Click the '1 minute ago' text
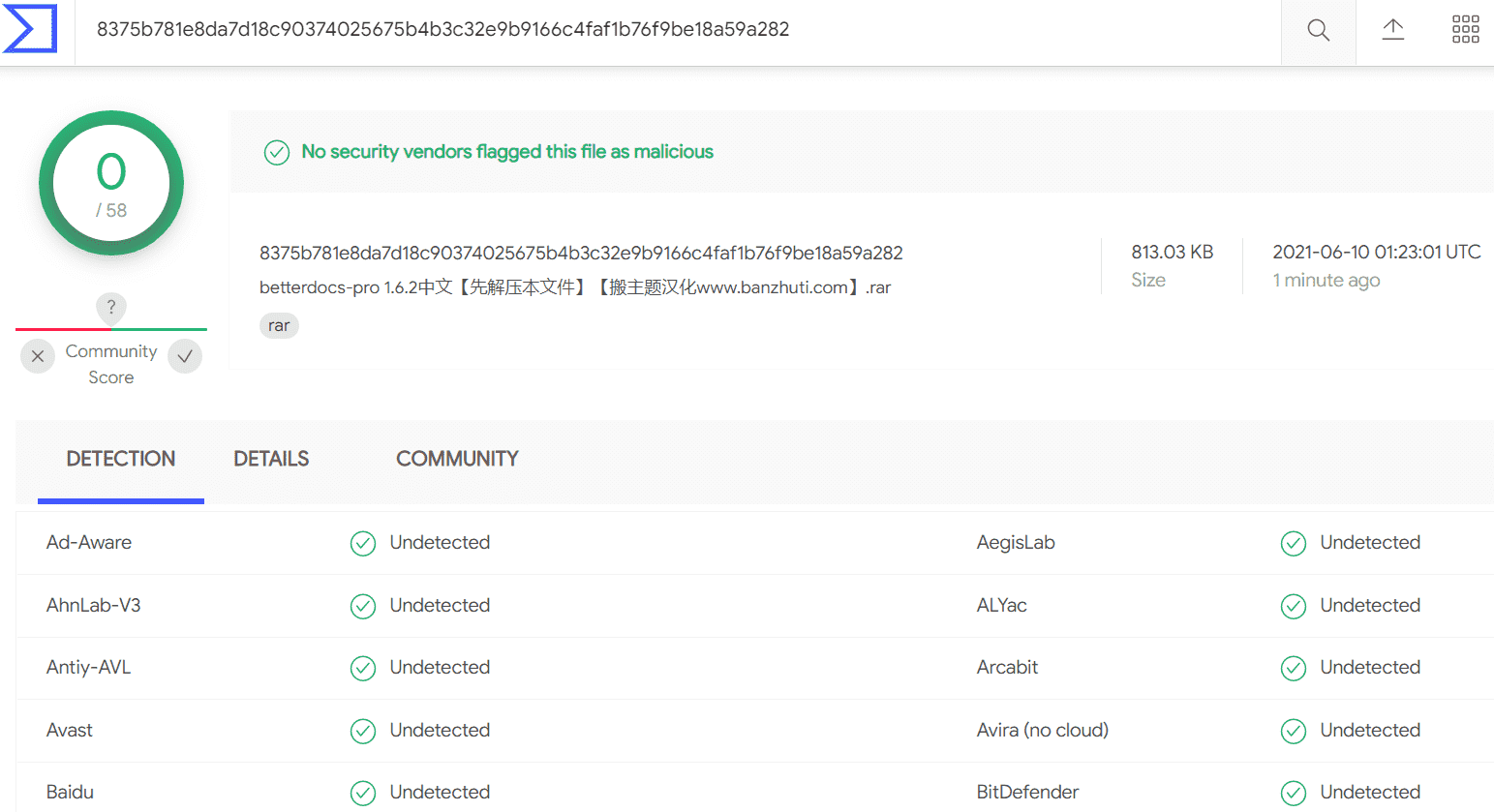 point(1326,281)
